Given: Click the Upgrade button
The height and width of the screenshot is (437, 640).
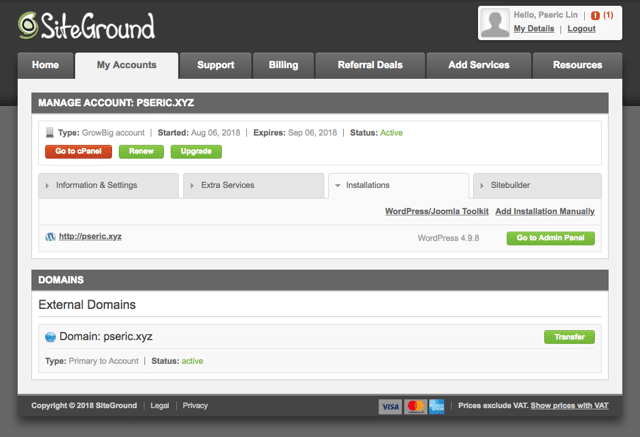Looking at the screenshot, I should click(196, 151).
